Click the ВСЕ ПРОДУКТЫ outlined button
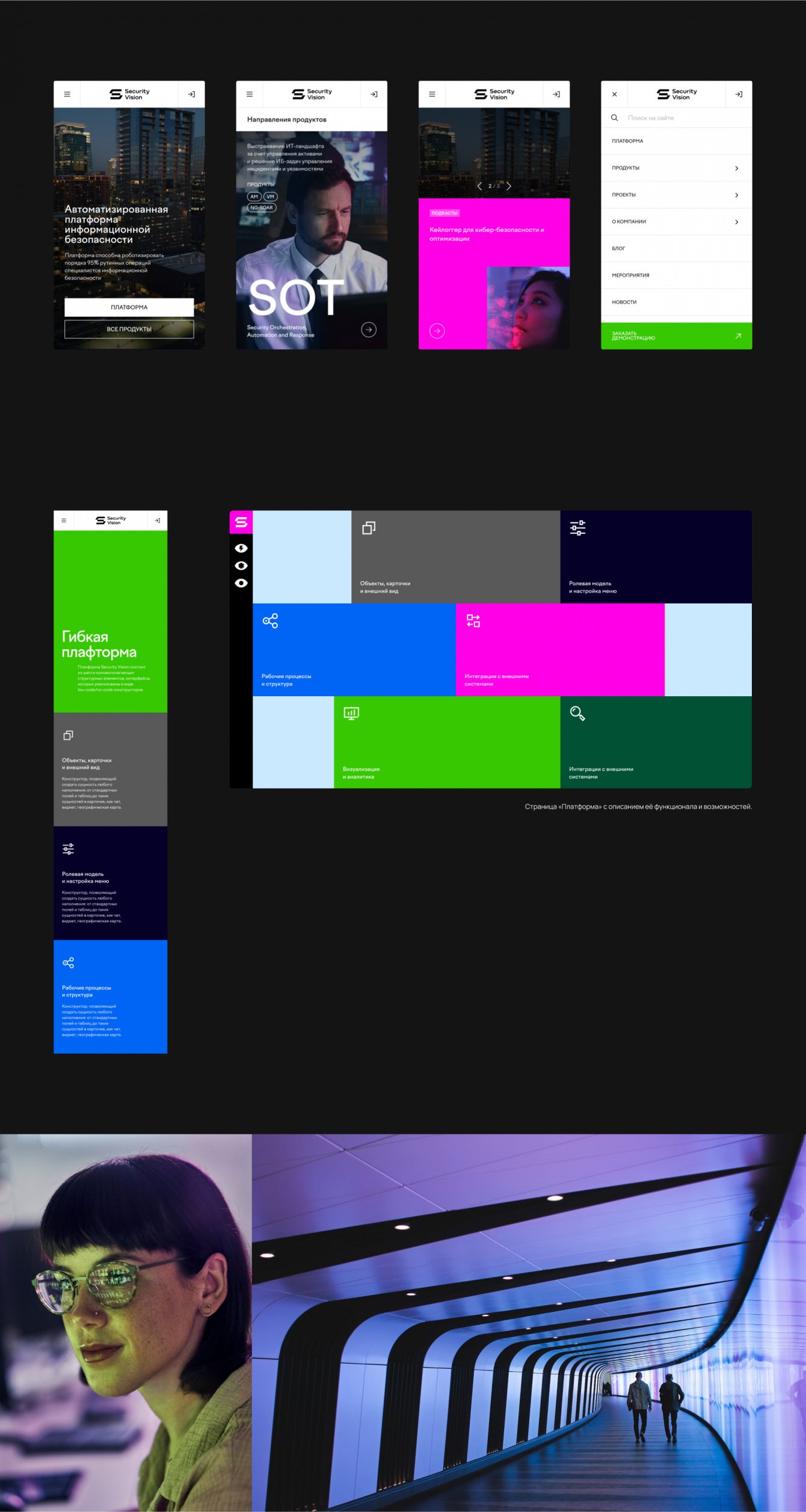Screen dimensions: 806x1512 click(x=129, y=329)
